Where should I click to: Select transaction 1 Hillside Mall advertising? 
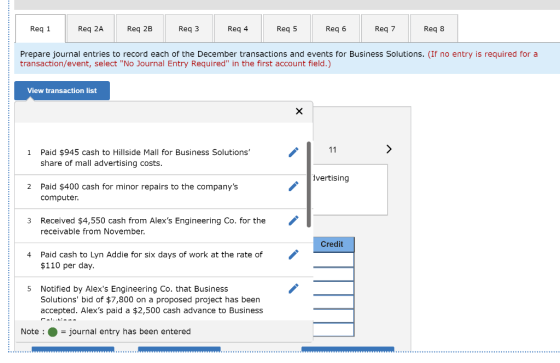click(145, 158)
